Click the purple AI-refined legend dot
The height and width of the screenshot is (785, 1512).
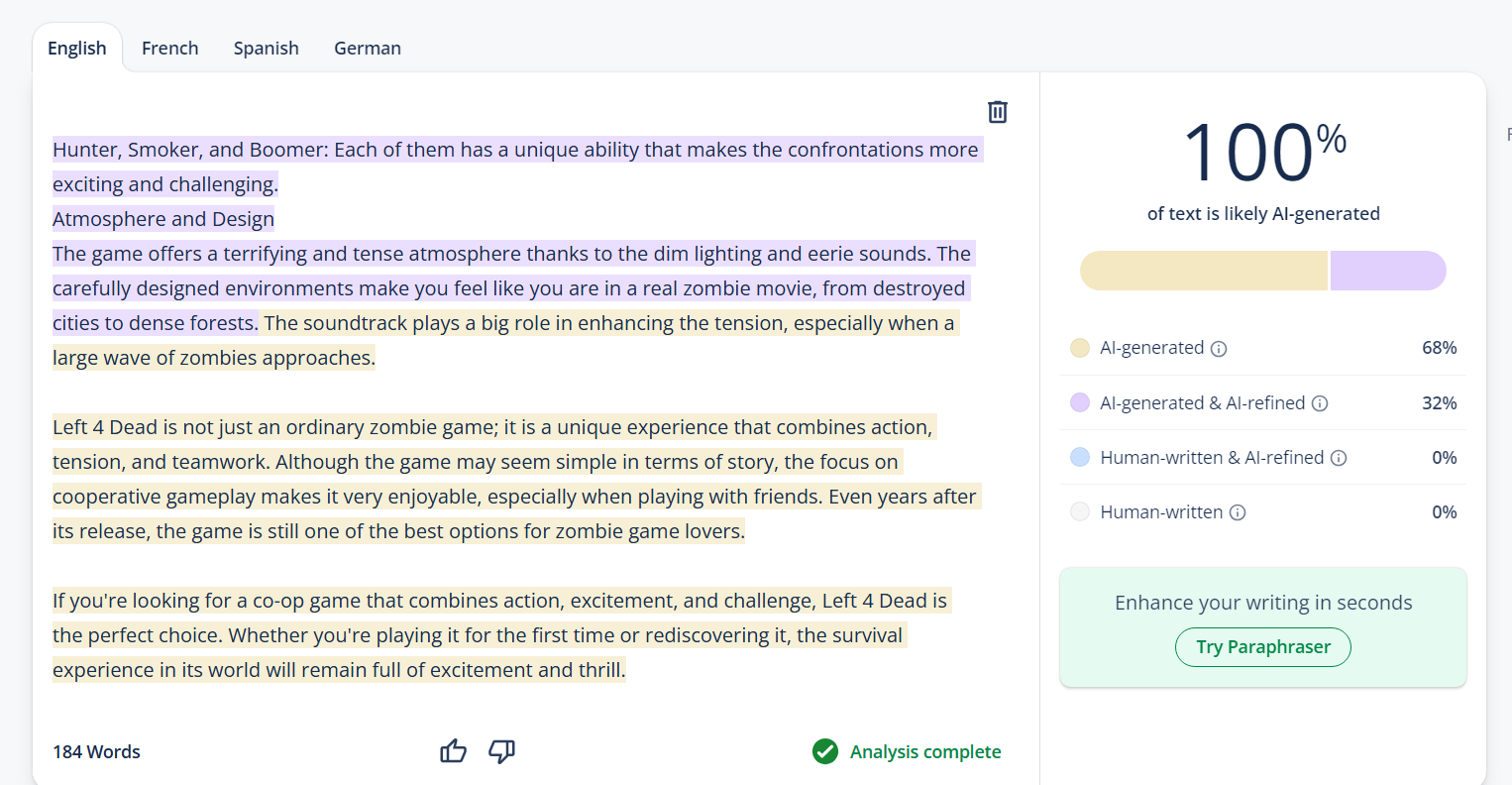[x=1080, y=402]
